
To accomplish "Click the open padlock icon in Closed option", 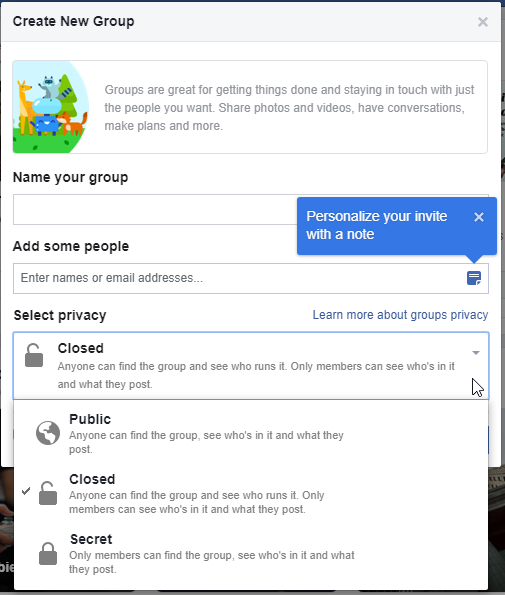I will 48,493.
